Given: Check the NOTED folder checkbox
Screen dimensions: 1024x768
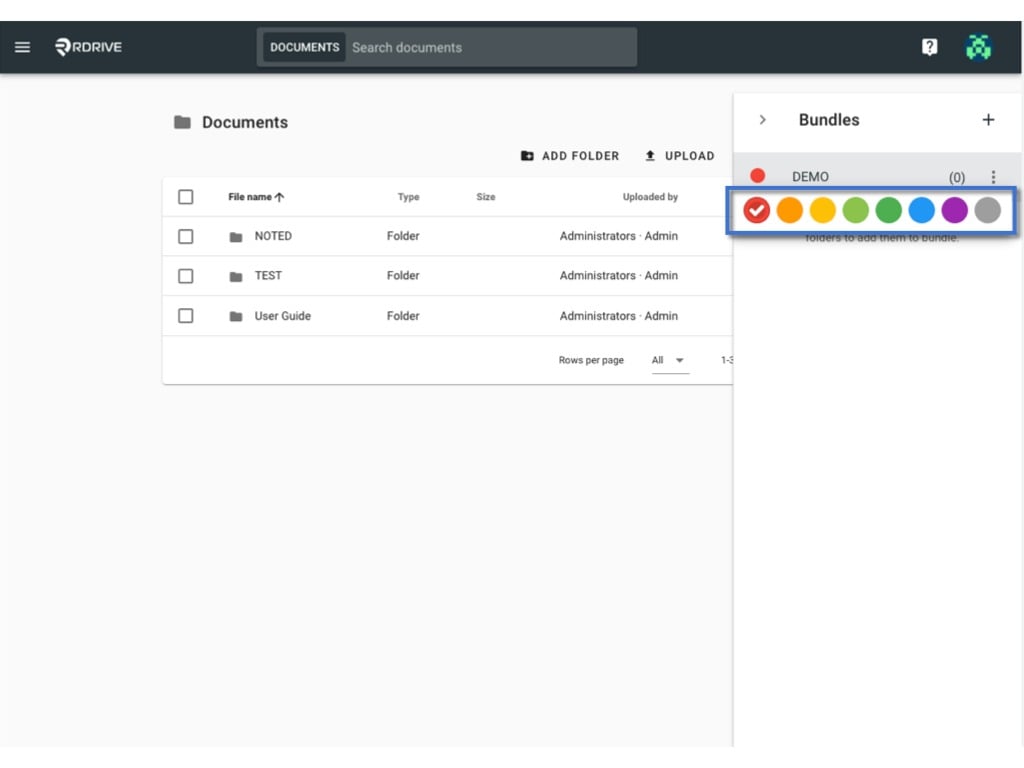Looking at the screenshot, I should point(185,236).
